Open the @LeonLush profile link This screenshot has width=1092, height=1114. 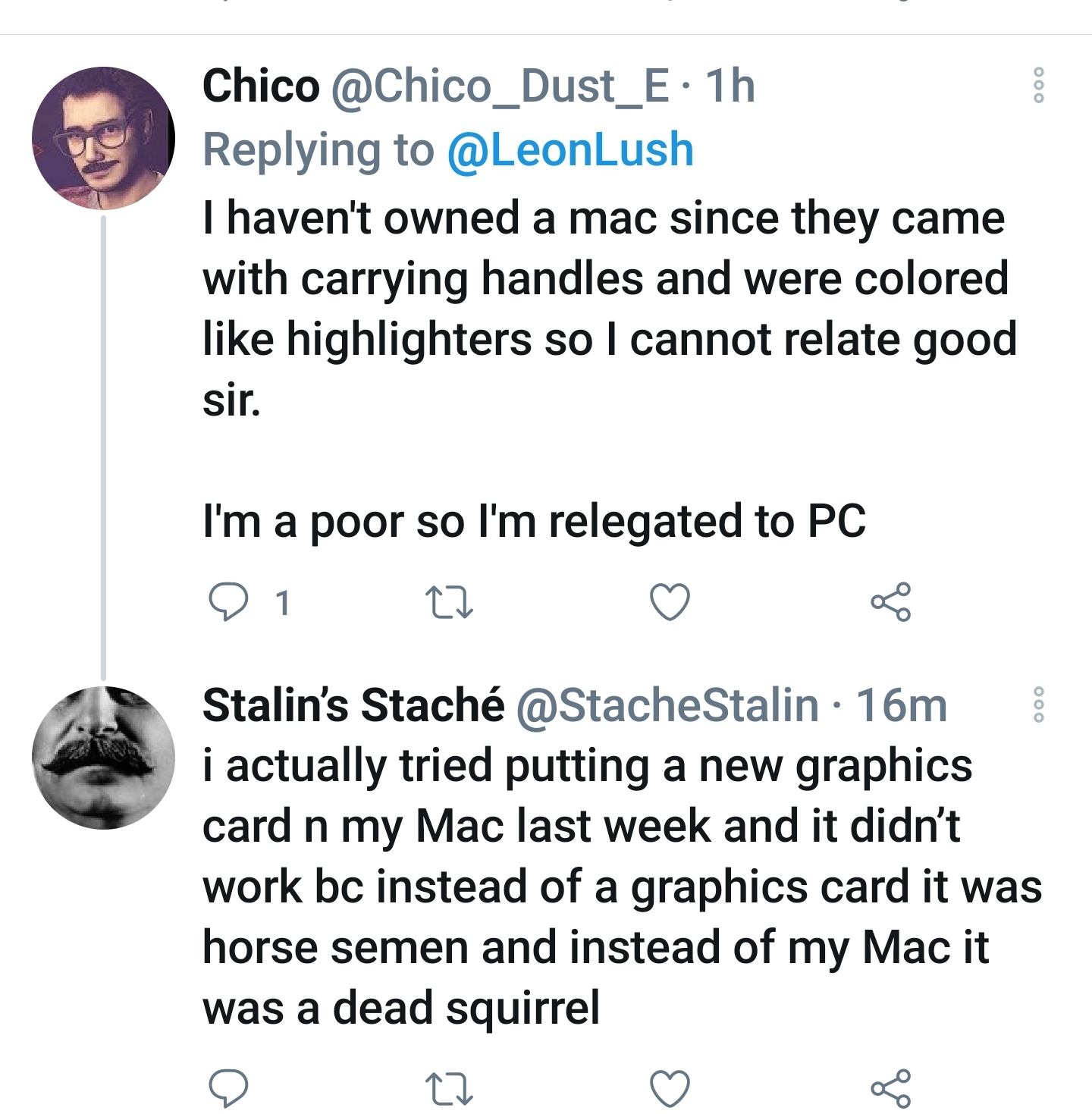[x=570, y=150]
